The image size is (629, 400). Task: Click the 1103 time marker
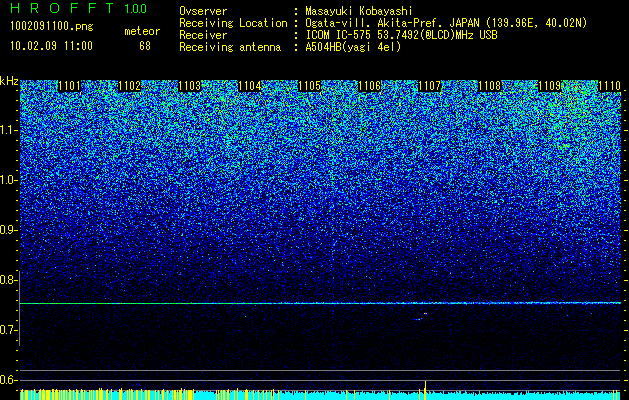tap(189, 86)
